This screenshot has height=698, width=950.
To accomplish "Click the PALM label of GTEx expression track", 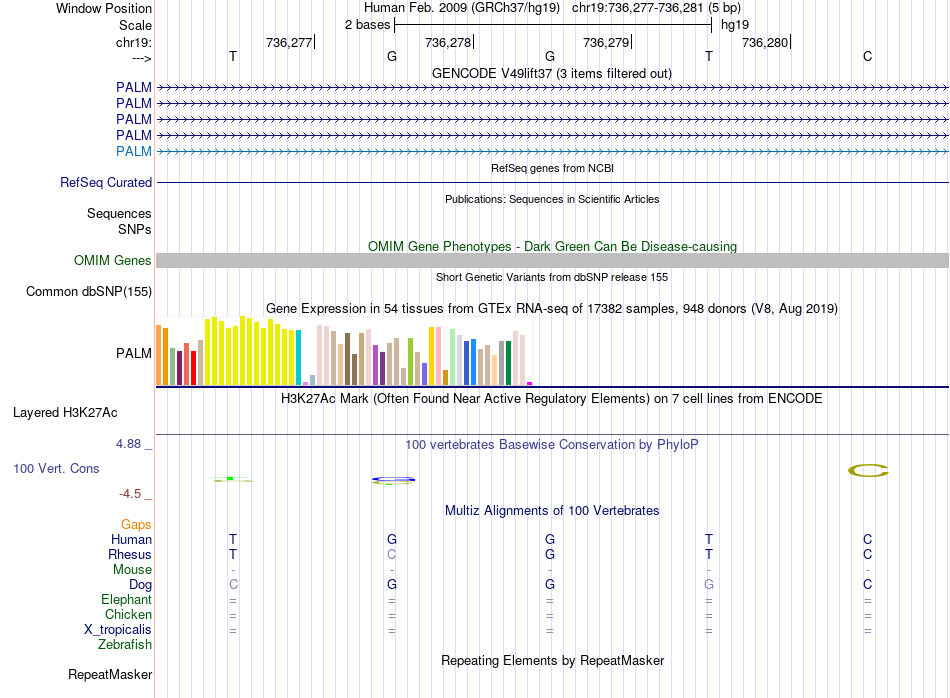I will 134,353.
